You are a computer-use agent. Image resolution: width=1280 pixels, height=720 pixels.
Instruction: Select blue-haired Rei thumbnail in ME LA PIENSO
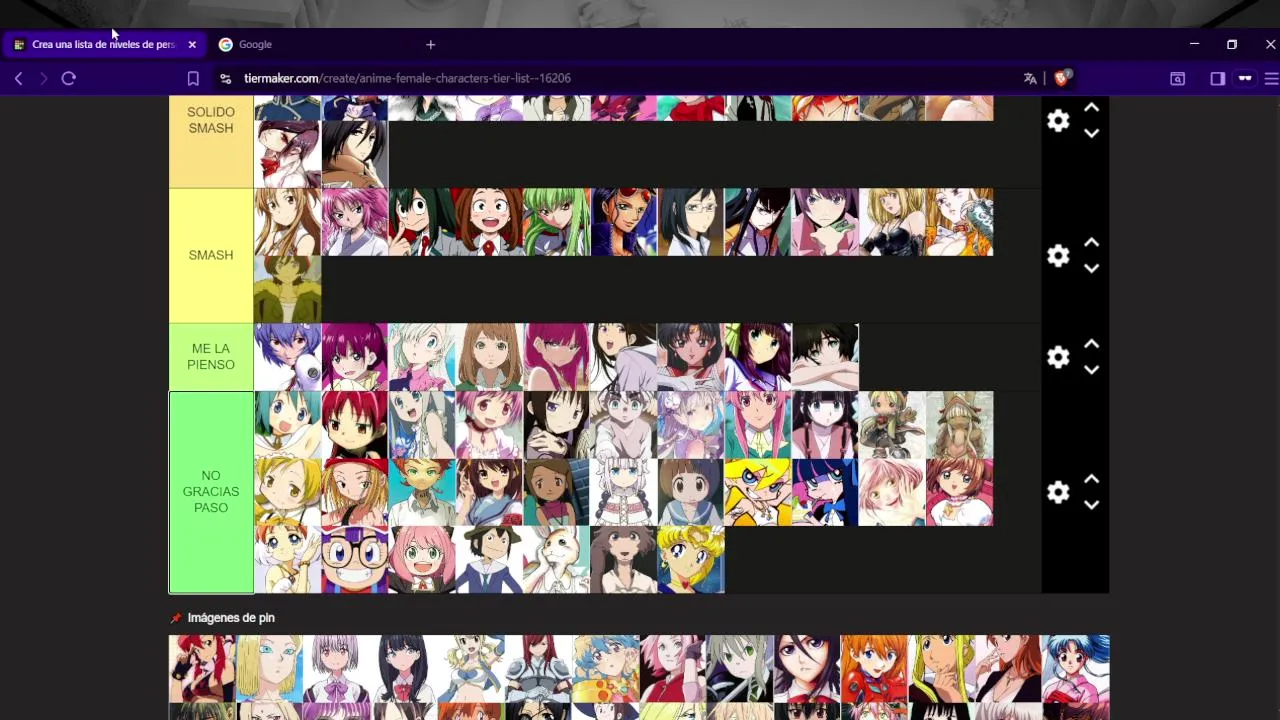(287, 357)
